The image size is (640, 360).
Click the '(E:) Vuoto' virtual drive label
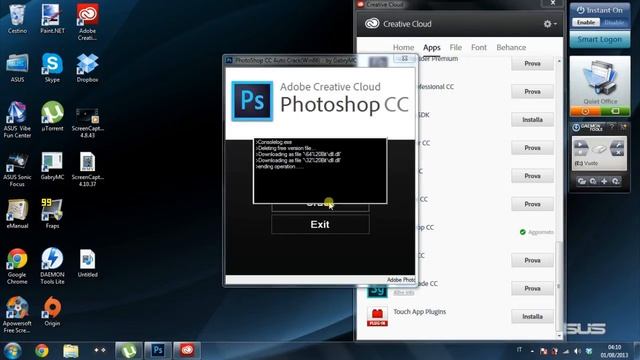click(586, 163)
